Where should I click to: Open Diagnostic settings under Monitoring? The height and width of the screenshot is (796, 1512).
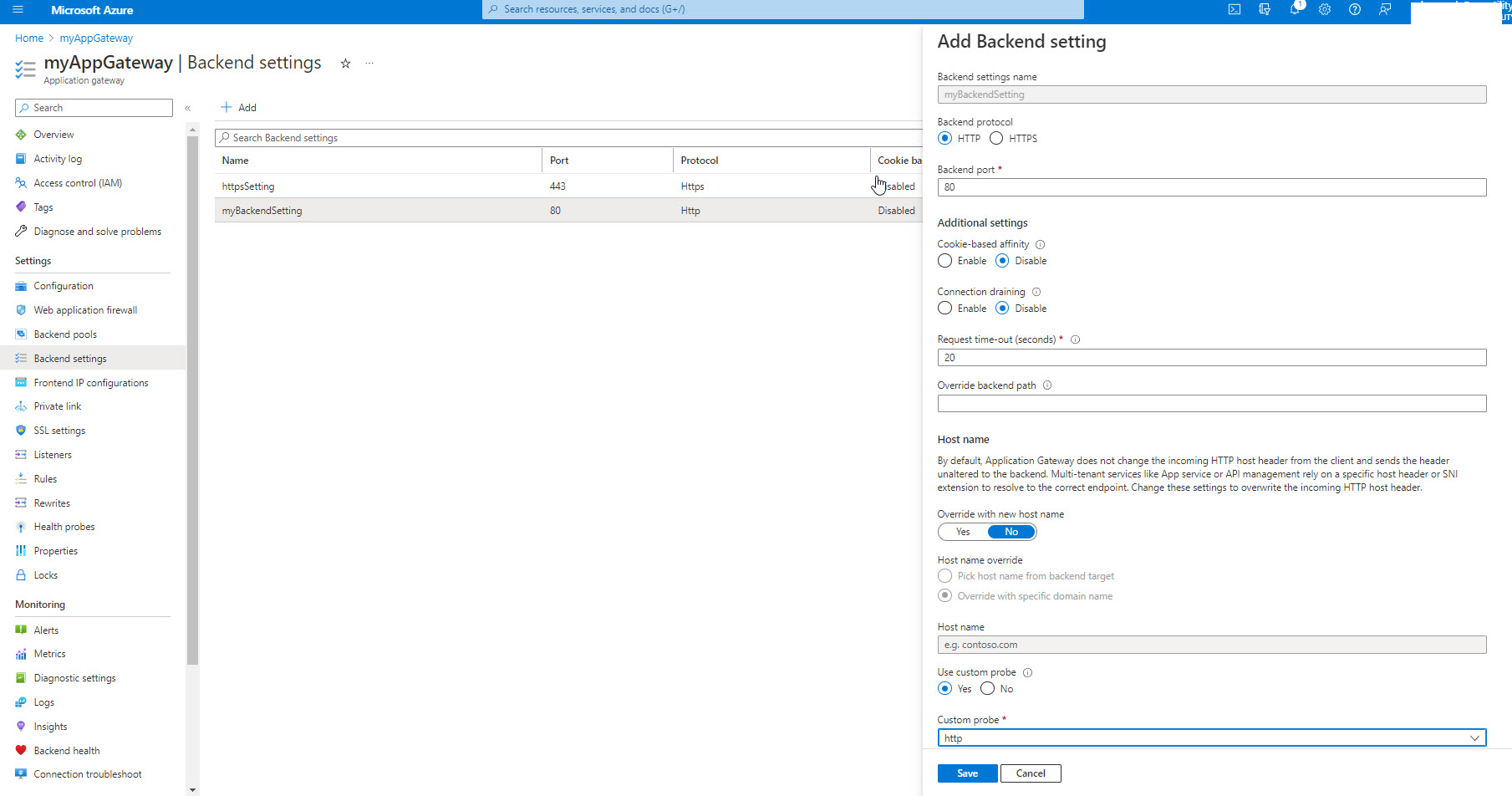click(x=74, y=678)
